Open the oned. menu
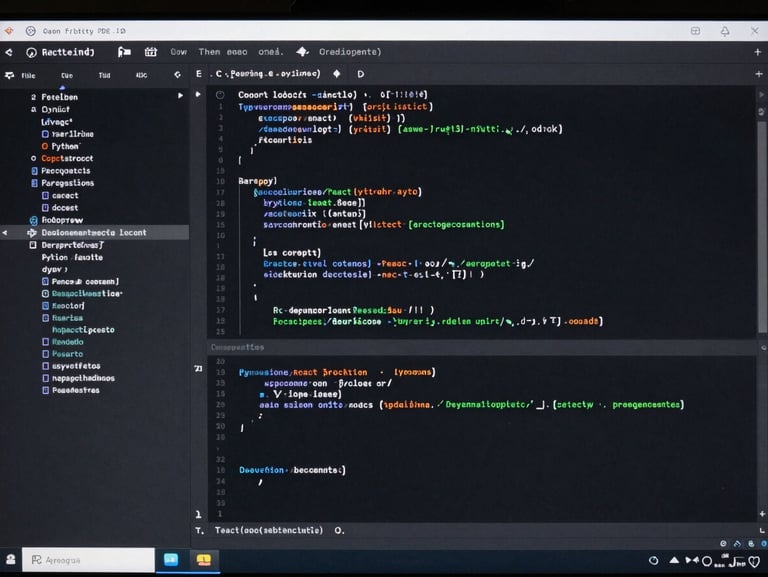 pos(270,52)
